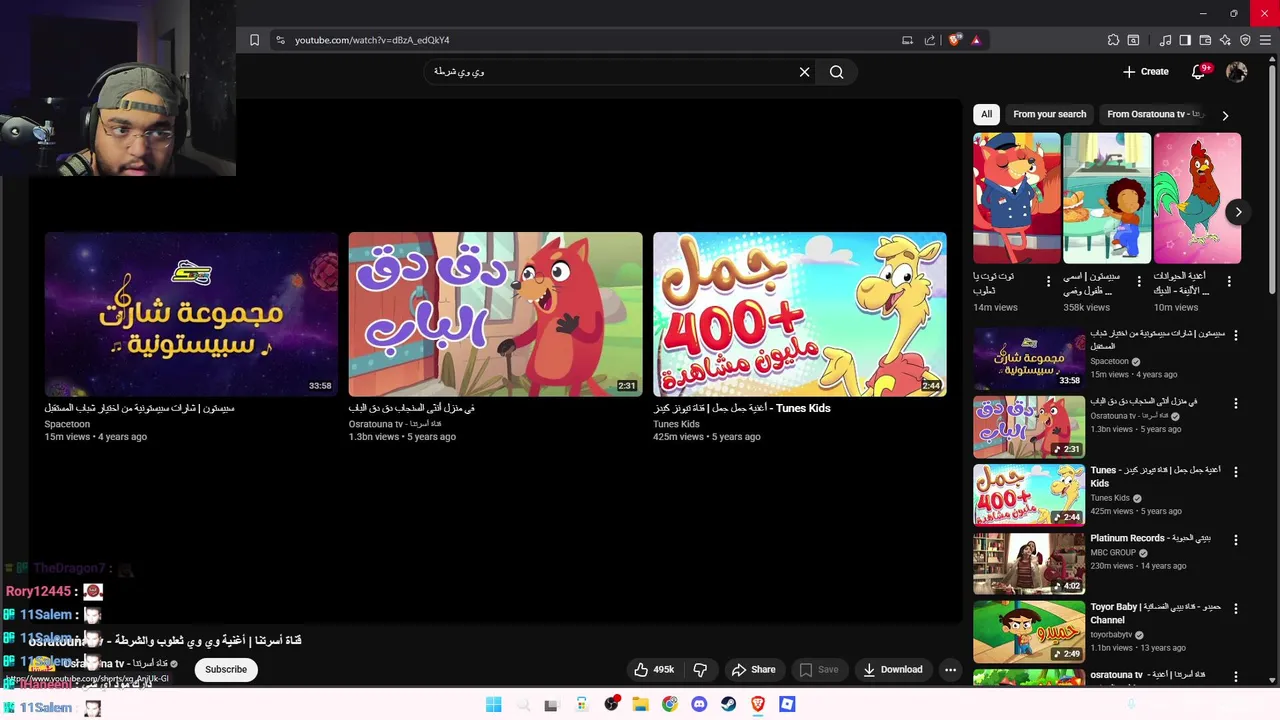This screenshot has height=720, width=1280.
Task: Open end-screen camel 400+ video card
Action: 800,314
